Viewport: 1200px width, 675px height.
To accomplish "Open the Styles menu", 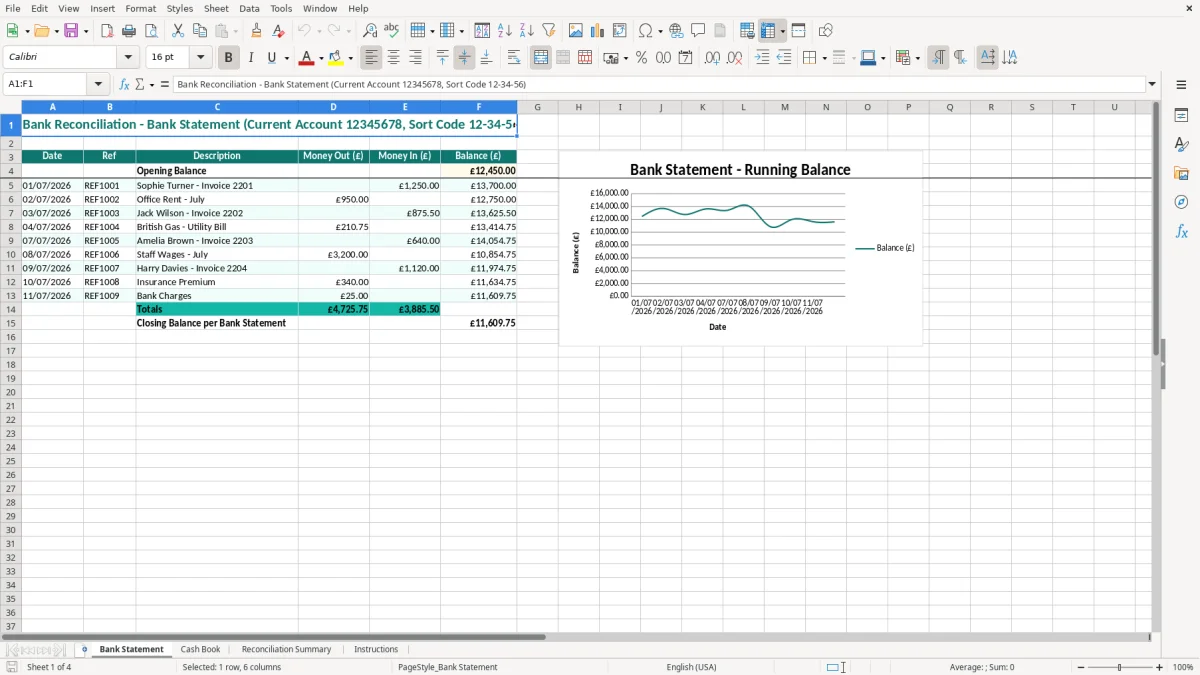I will (180, 8).
